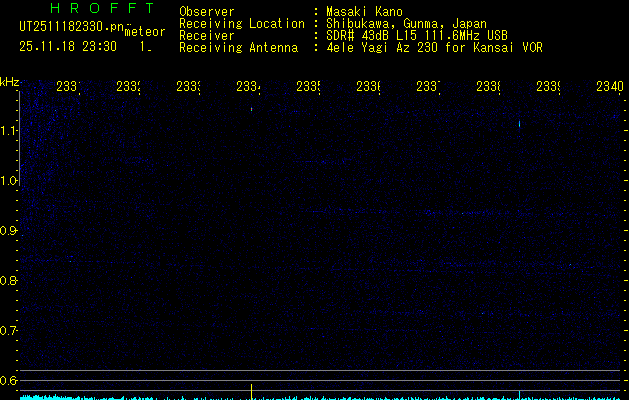Screen dimensions: 629x400
Task: Click the cyan noise level trace along the bottom
Action: pos(320,398)
